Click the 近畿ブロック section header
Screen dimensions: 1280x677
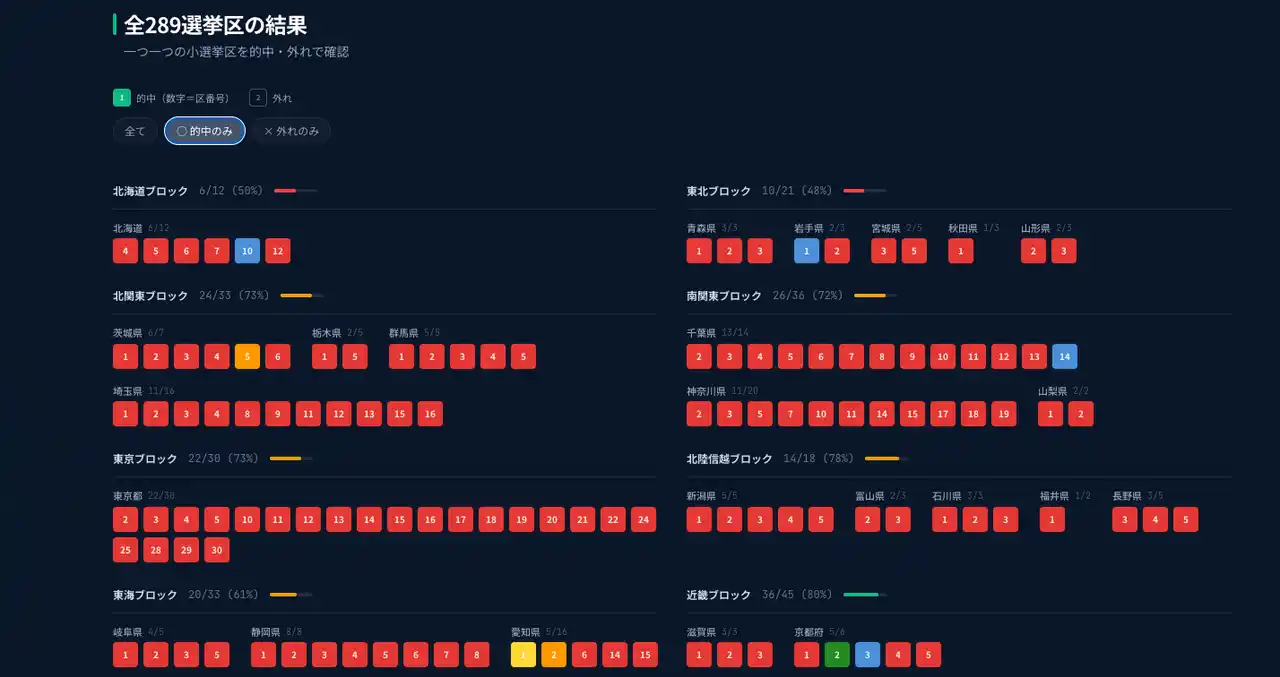point(718,595)
